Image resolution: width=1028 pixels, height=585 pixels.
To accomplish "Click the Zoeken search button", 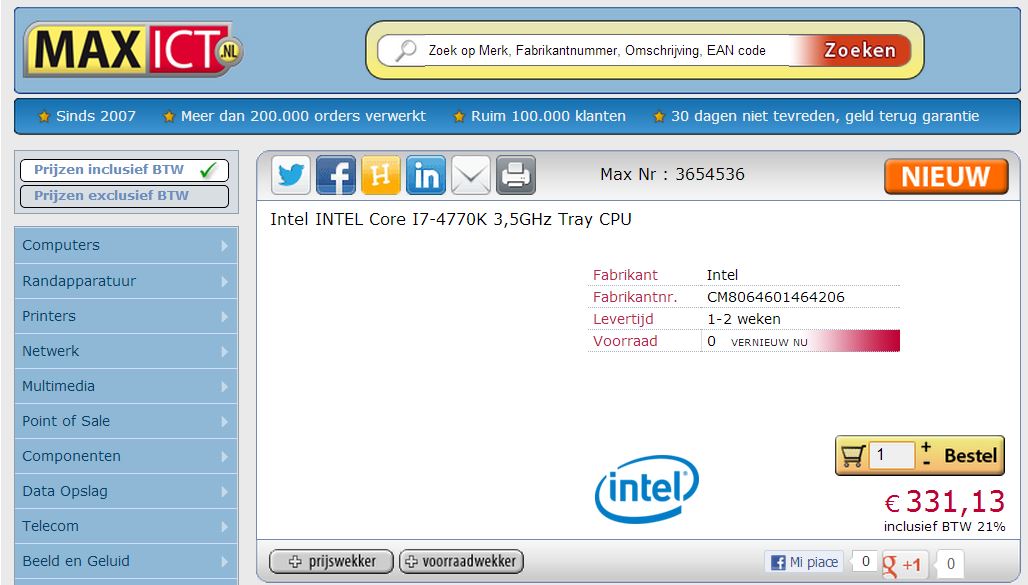I will point(859,50).
